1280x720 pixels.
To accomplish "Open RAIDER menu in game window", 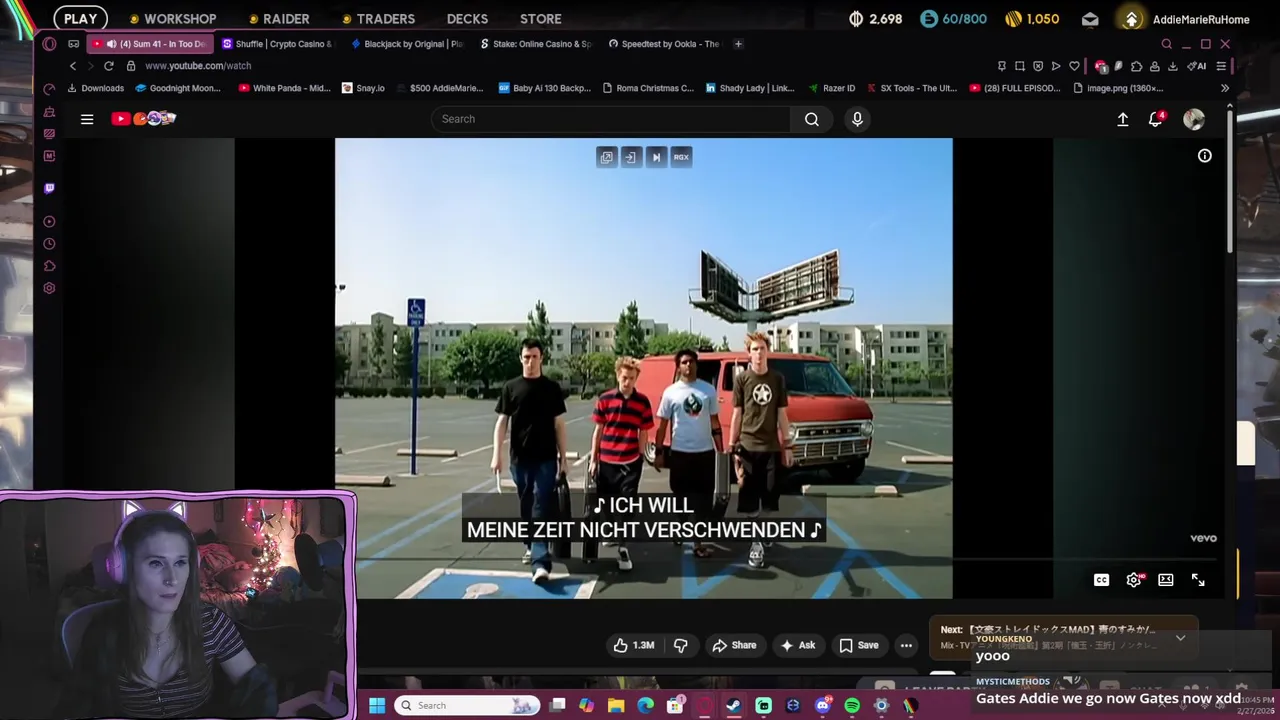I will click(279, 19).
